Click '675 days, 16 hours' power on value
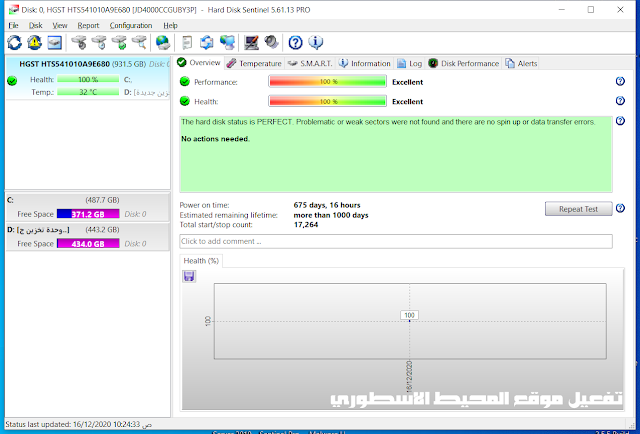640x434 pixels. coord(327,205)
